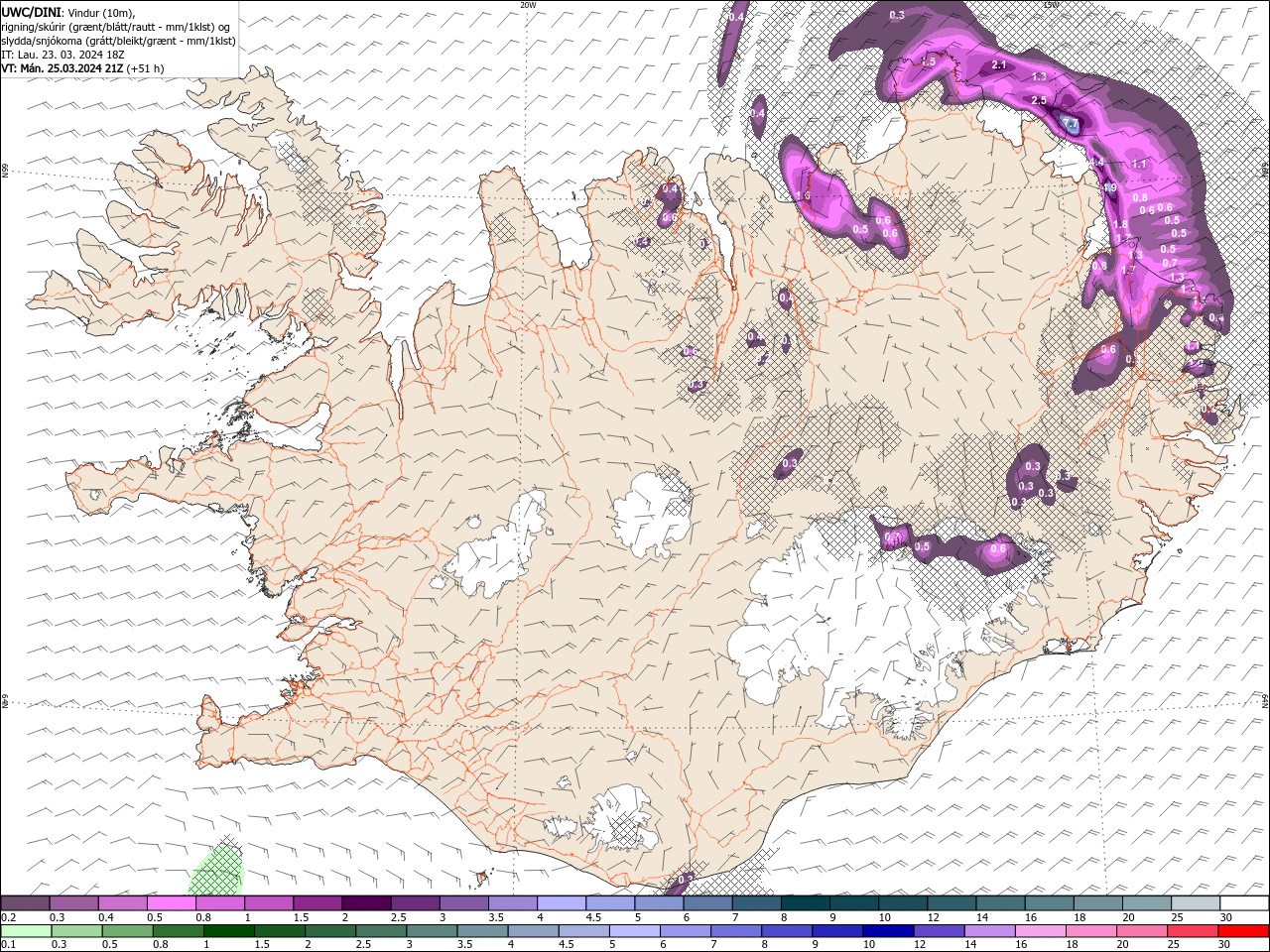Select the '9' label under the upper legend
The image size is (1270, 952).
pyautogui.click(x=833, y=917)
